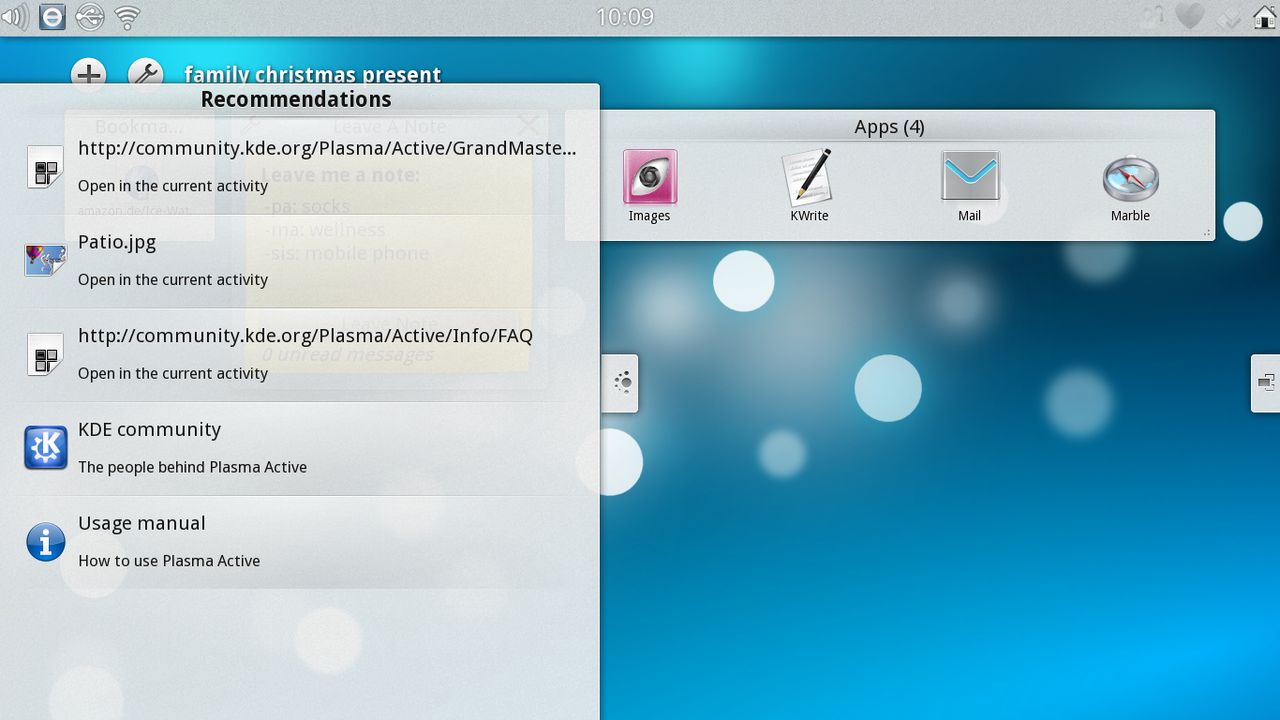This screenshot has width=1280, height=720.
Task: Open the Usage manual recommendation
Action: click(300, 542)
